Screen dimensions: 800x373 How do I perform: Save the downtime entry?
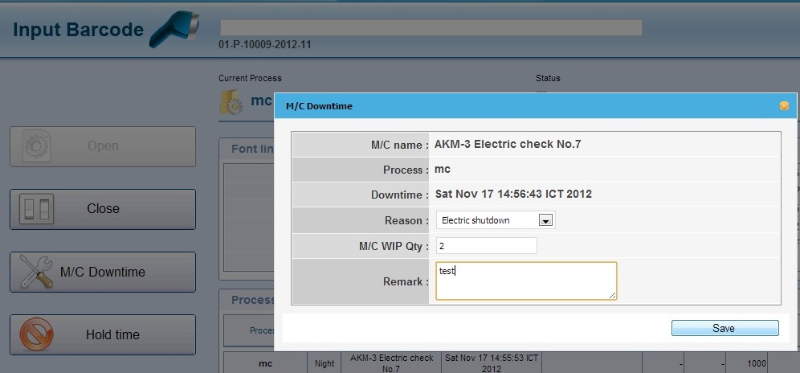coord(724,328)
